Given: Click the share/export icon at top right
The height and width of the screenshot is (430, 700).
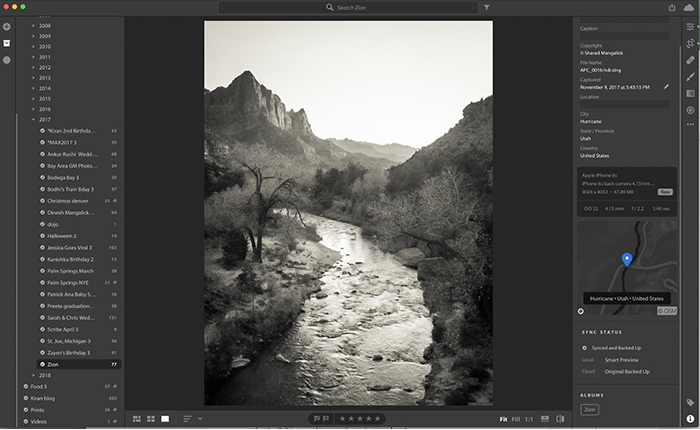Looking at the screenshot, I should click(x=672, y=7).
